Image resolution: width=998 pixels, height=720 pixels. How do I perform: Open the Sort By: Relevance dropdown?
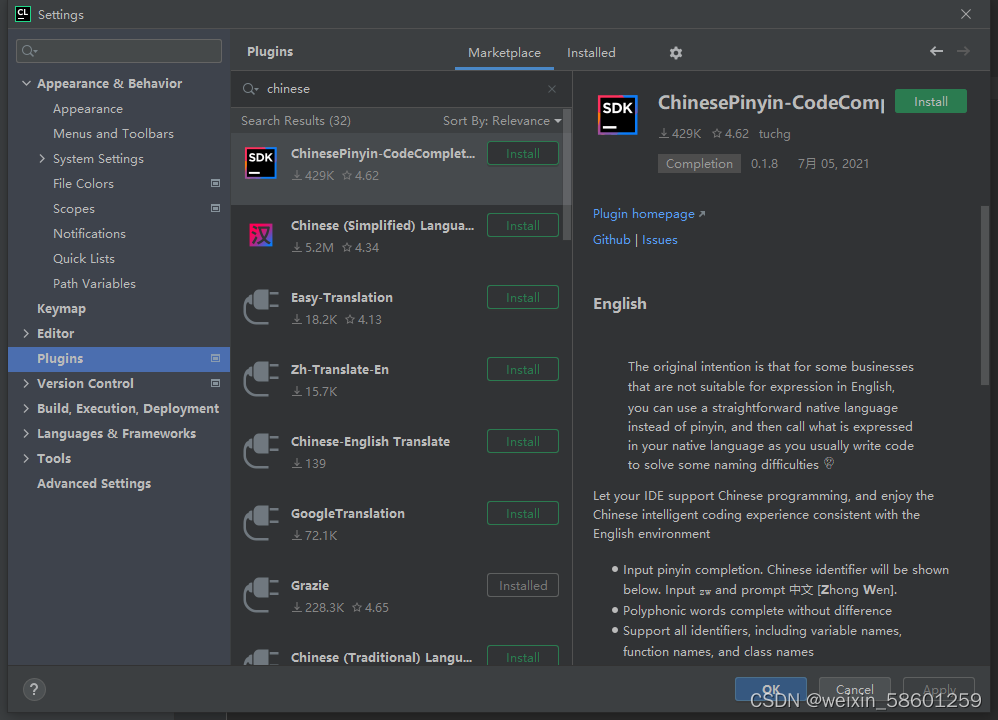tap(502, 121)
